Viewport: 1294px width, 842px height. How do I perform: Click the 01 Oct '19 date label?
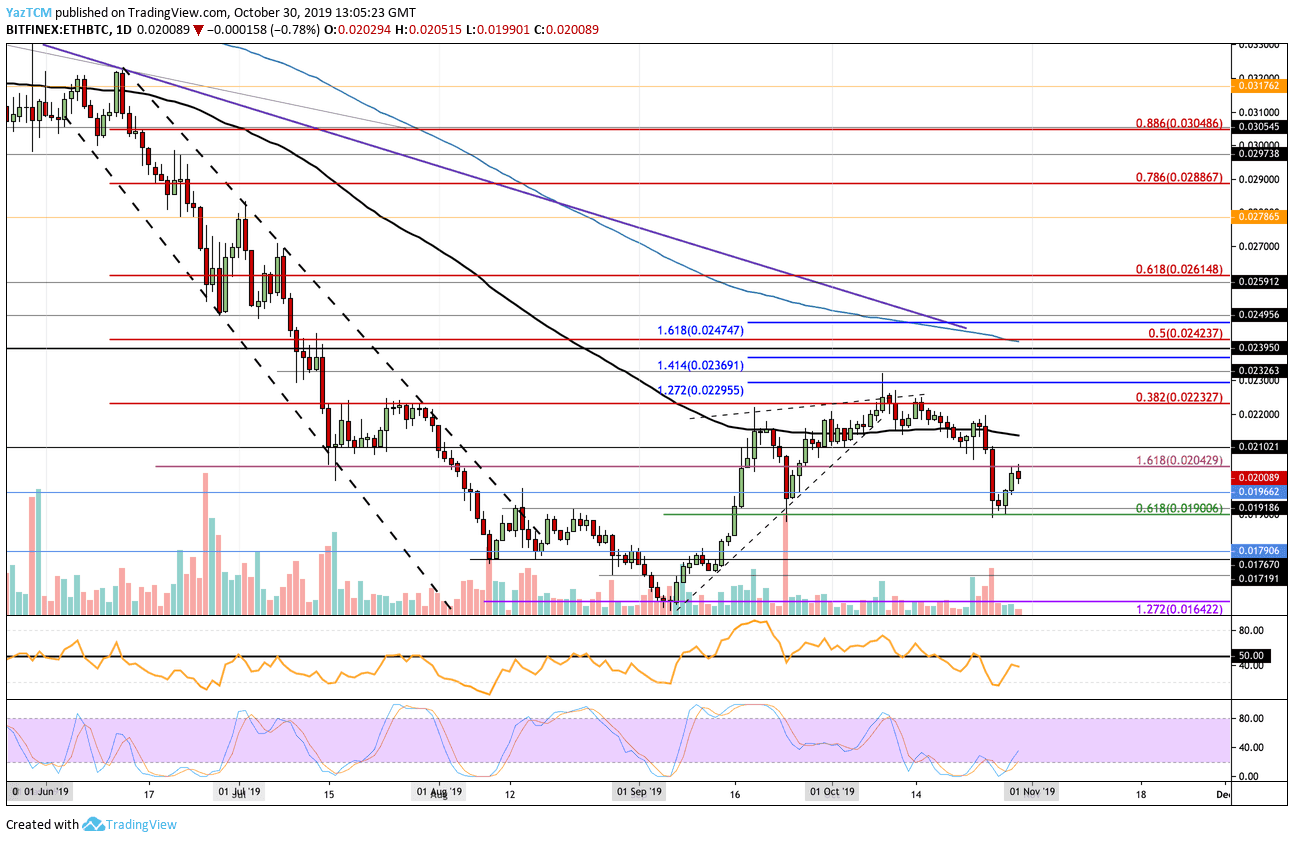pos(833,794)
